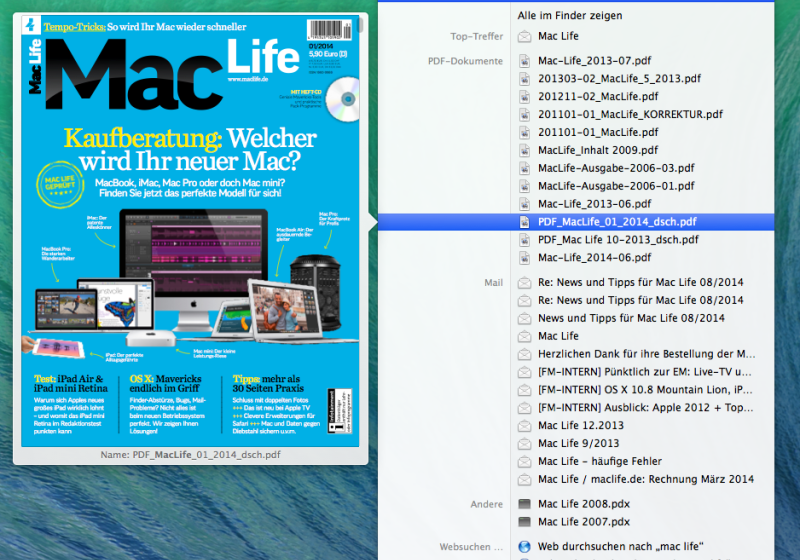
Task: Click the PDF icon beside MacLife-Ausgabe-2006-01.pdf
Action: pos(524,186)
